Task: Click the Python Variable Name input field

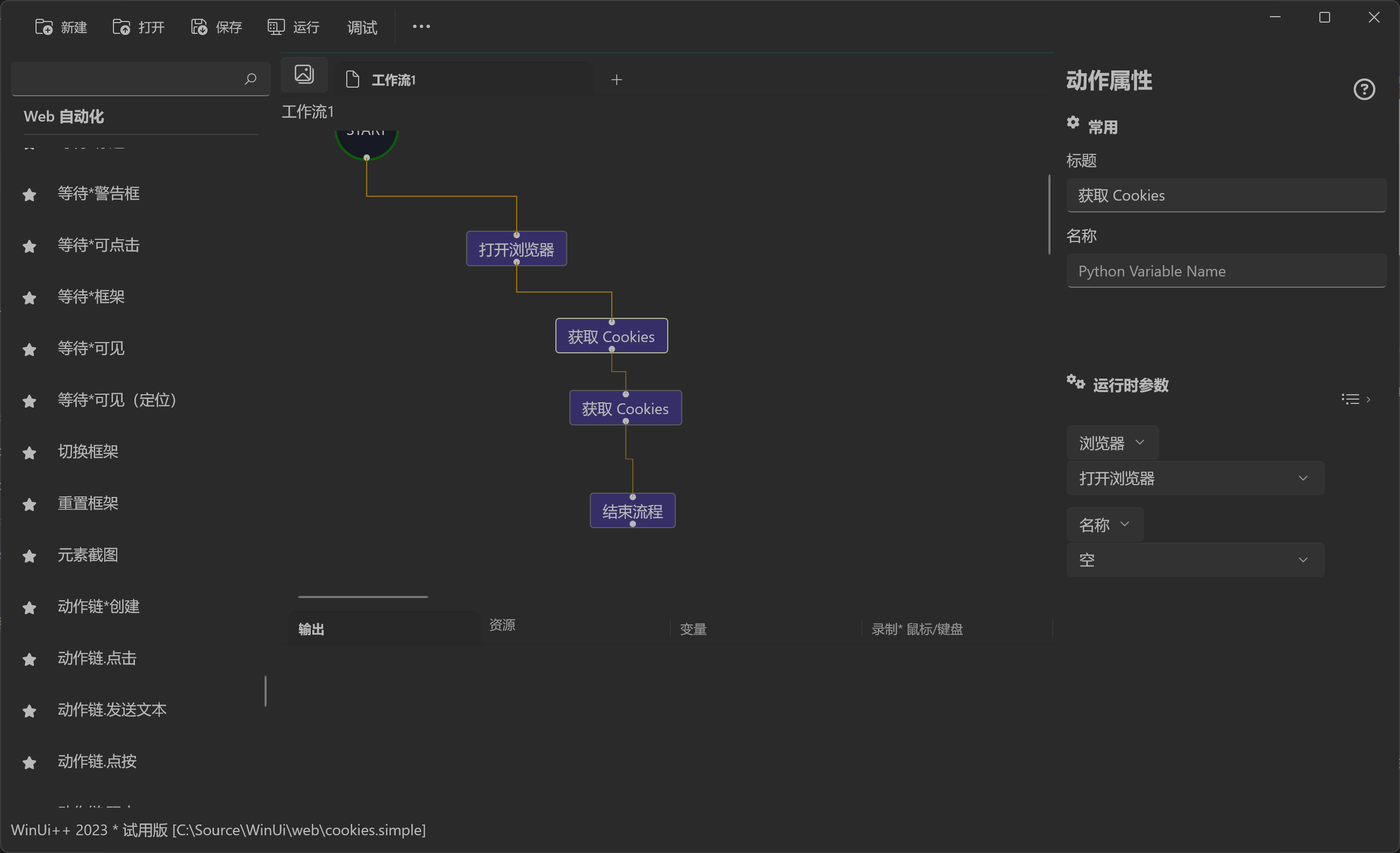Action: click(x=1226, y=271)
